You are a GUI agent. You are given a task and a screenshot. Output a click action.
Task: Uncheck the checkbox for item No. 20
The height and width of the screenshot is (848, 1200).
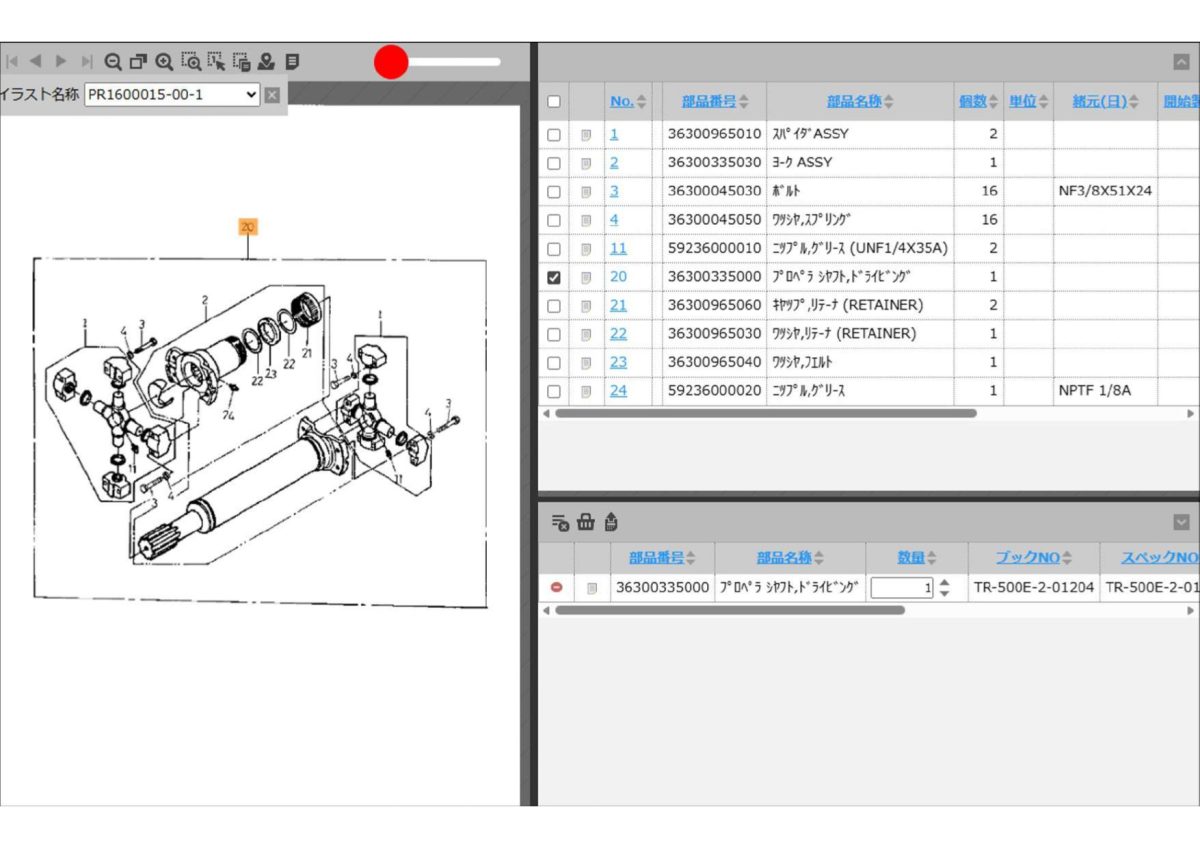click(554, 277)
